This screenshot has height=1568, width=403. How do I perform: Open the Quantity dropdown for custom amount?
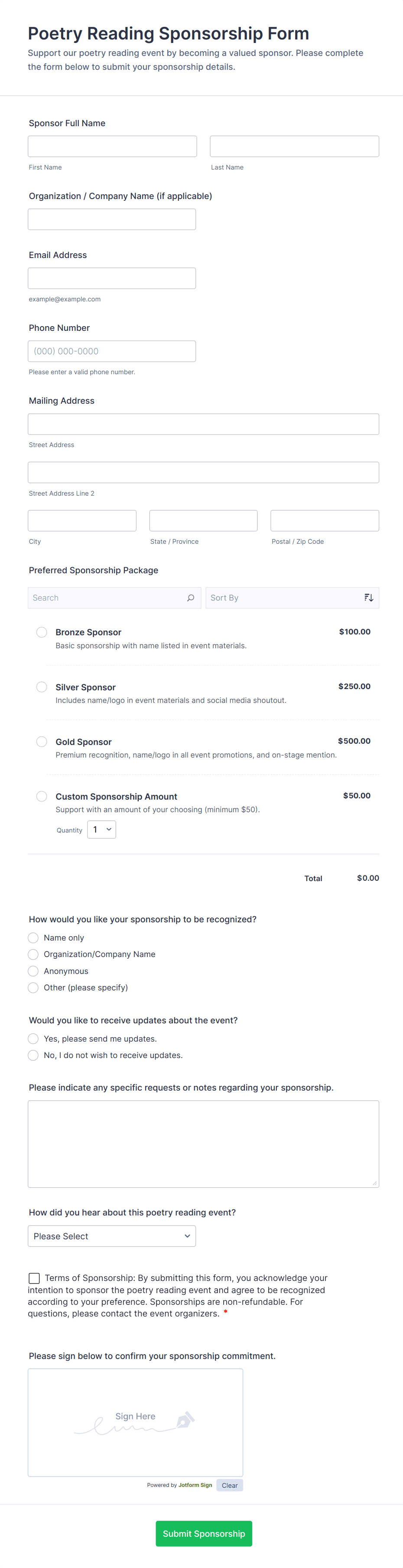pyautogui.click(x=101, y=830)
